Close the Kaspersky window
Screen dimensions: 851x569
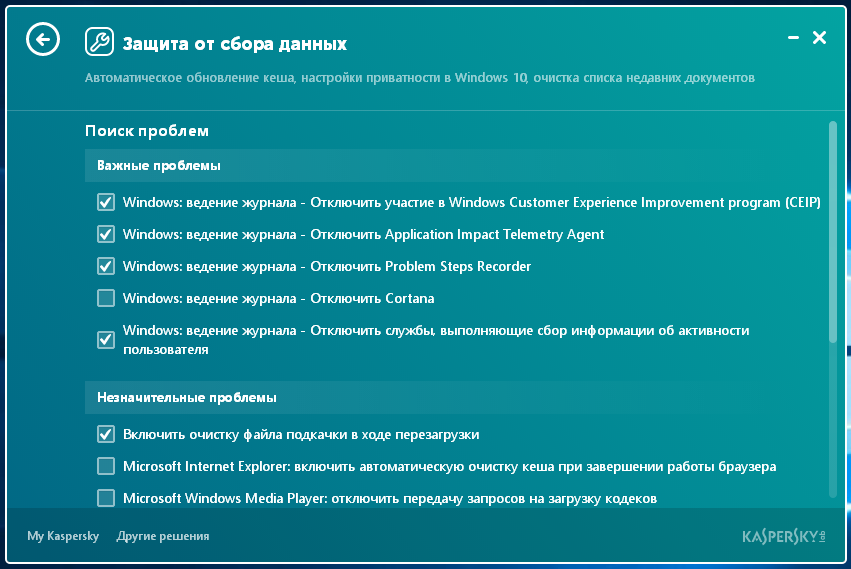(819, 37)
